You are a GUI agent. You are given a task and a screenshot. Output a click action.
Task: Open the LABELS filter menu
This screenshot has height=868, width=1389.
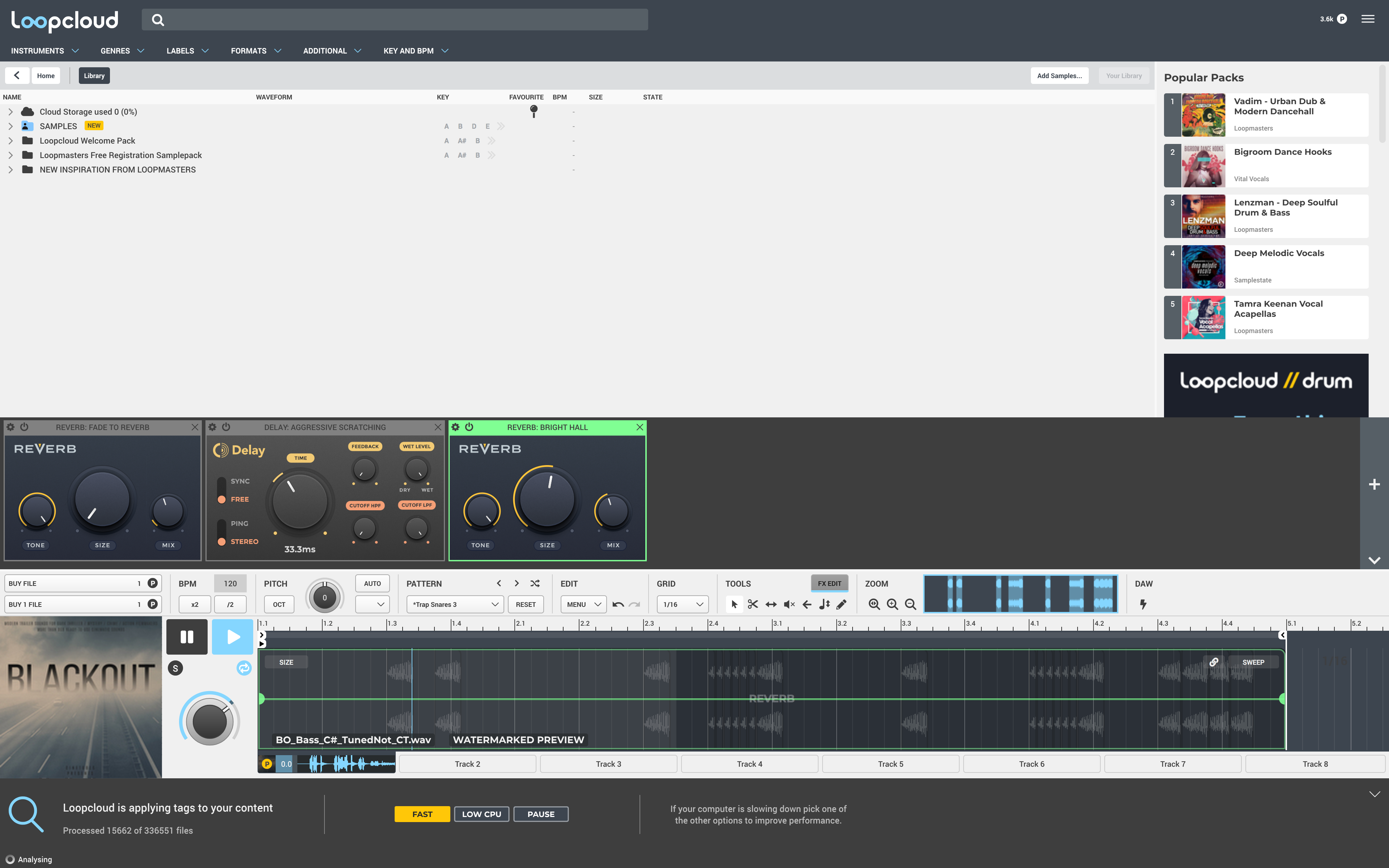[187, 51]
